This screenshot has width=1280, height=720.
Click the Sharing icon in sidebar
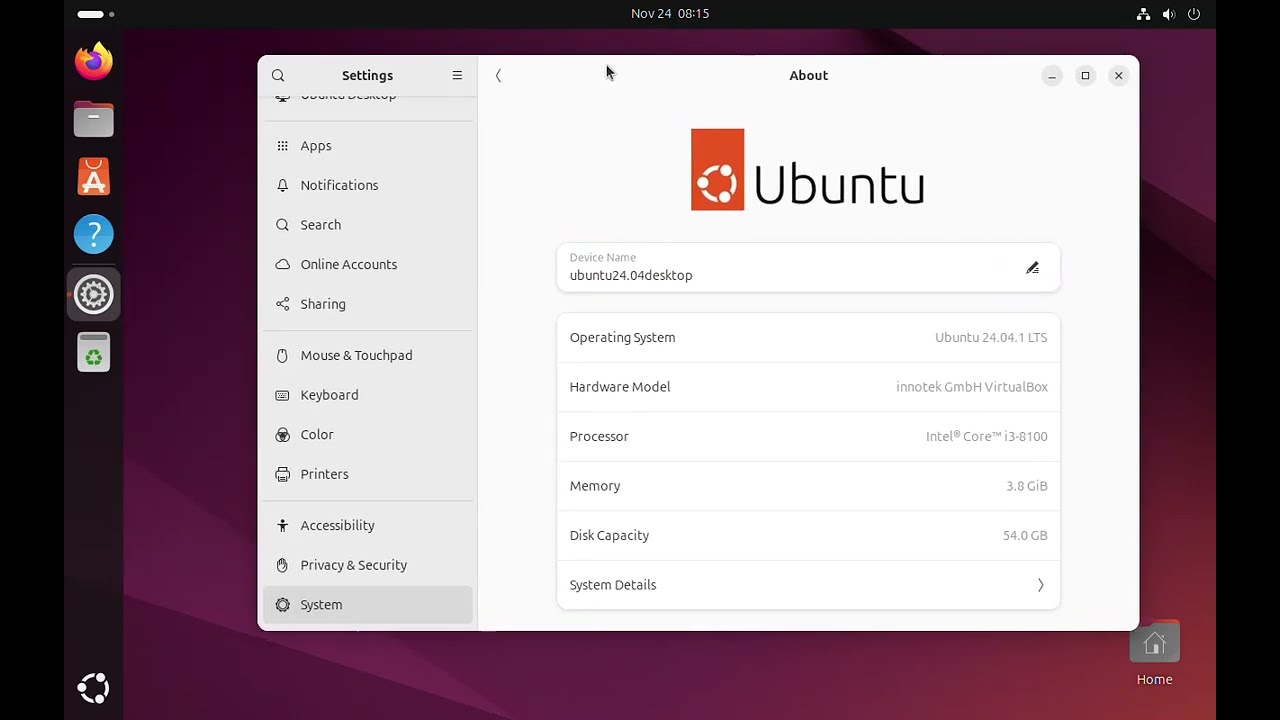point(282,304)
